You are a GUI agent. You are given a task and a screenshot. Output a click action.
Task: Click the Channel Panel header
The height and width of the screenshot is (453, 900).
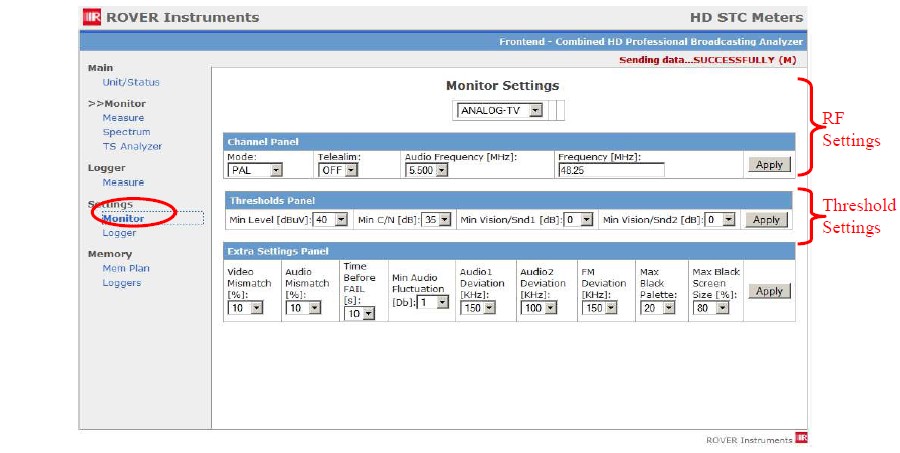click(x=509, y=142)
